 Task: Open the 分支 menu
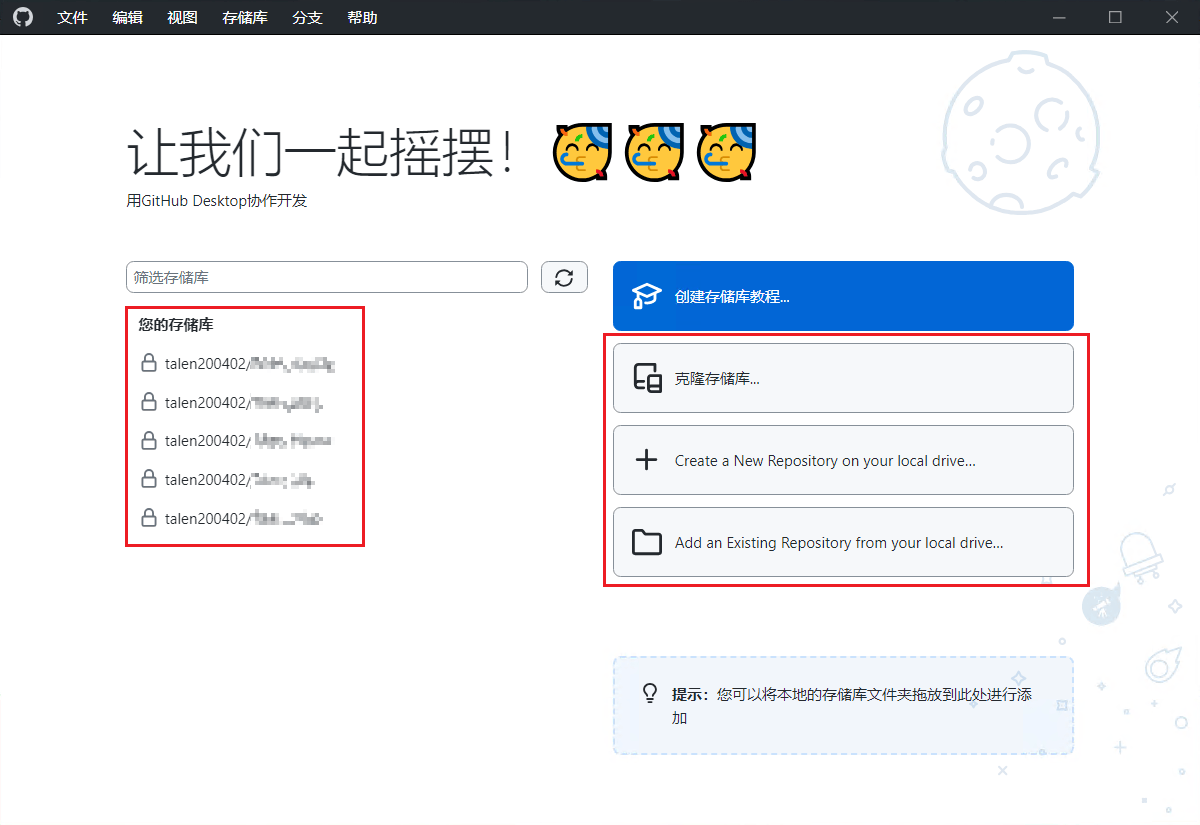coord(307,17)
